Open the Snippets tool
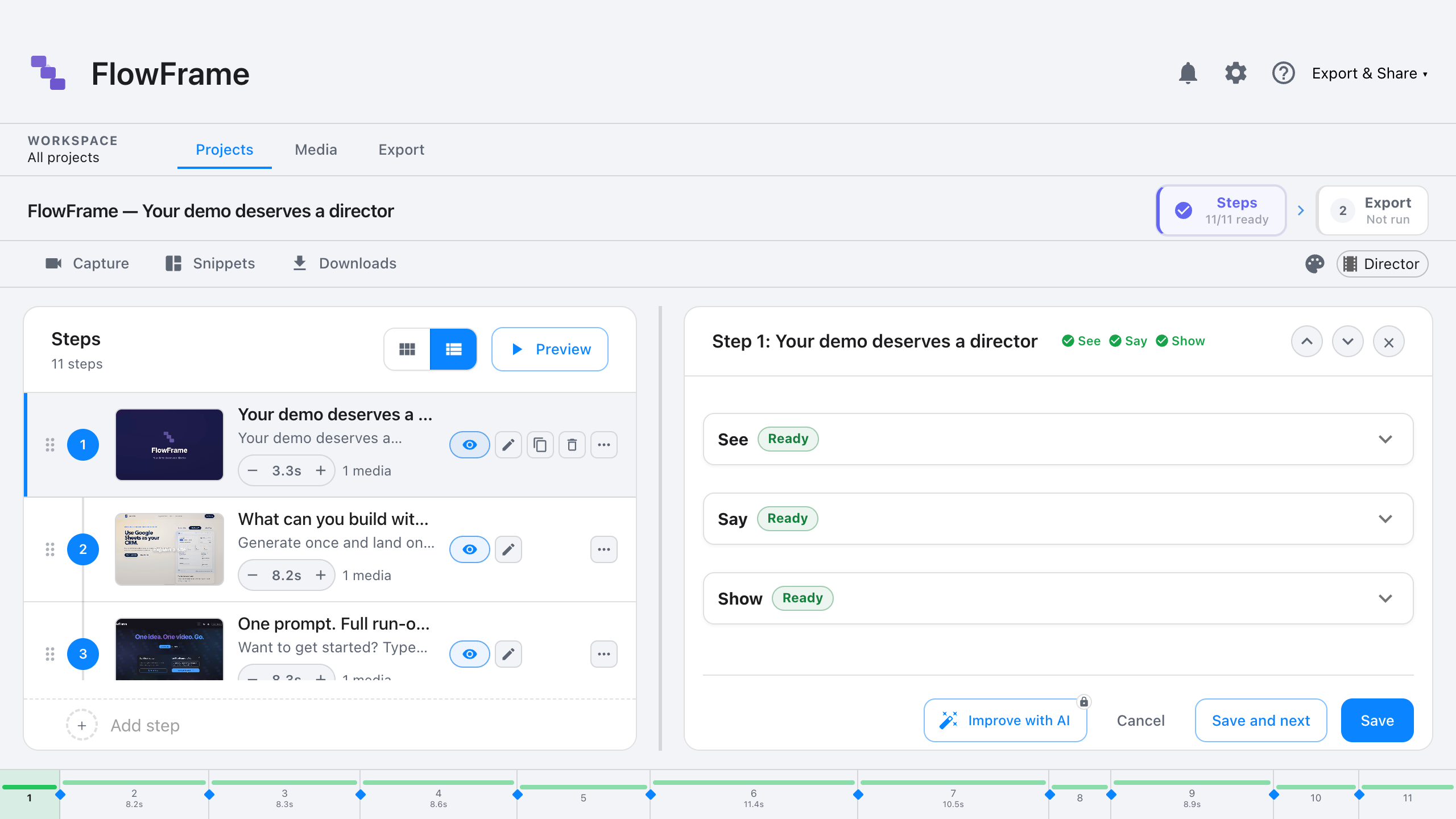Screen dimensions: 1456x819 pos(210,263)
